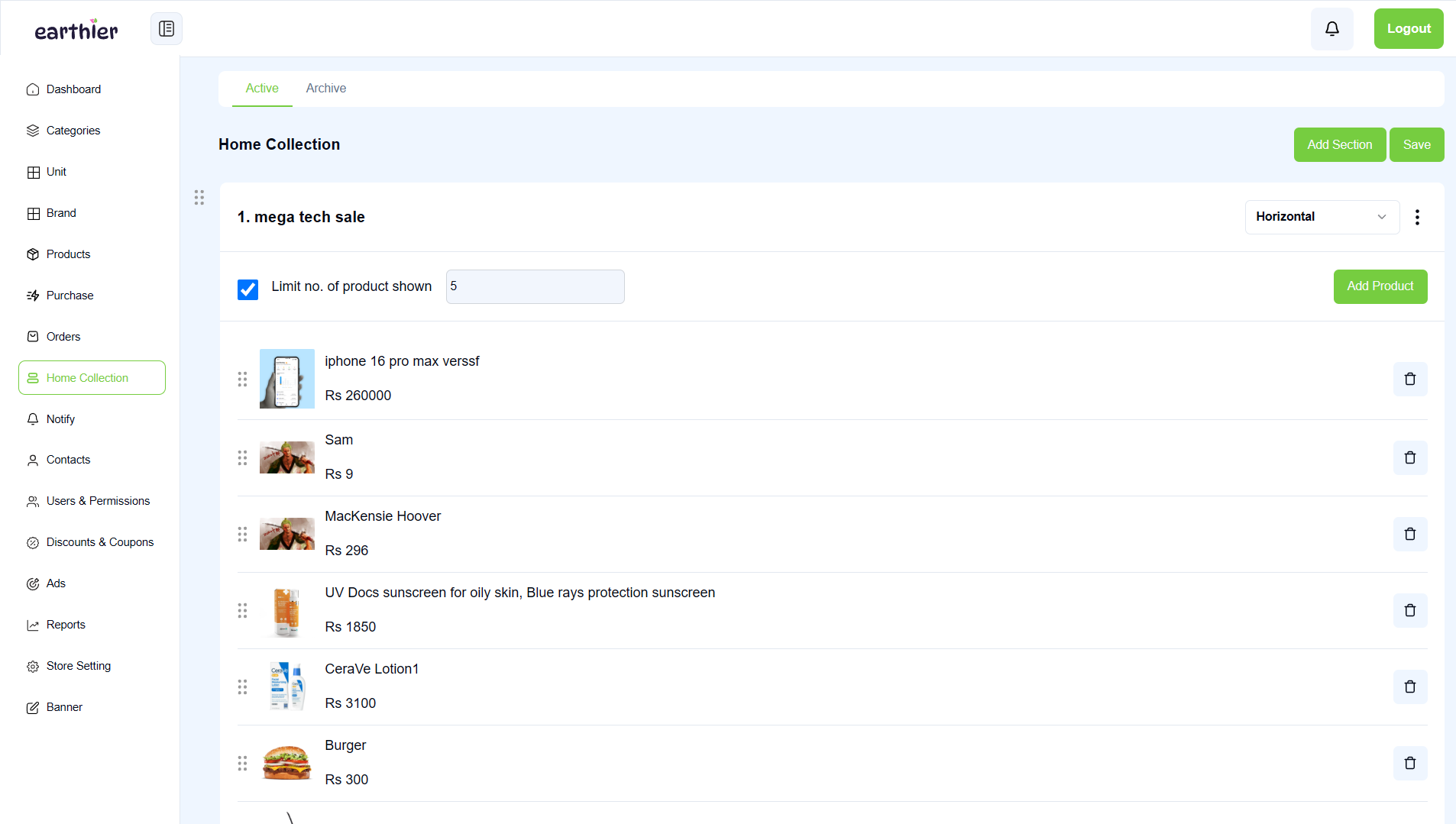
Task: Click the Products box icon
Action: click(x=33, y=254)
